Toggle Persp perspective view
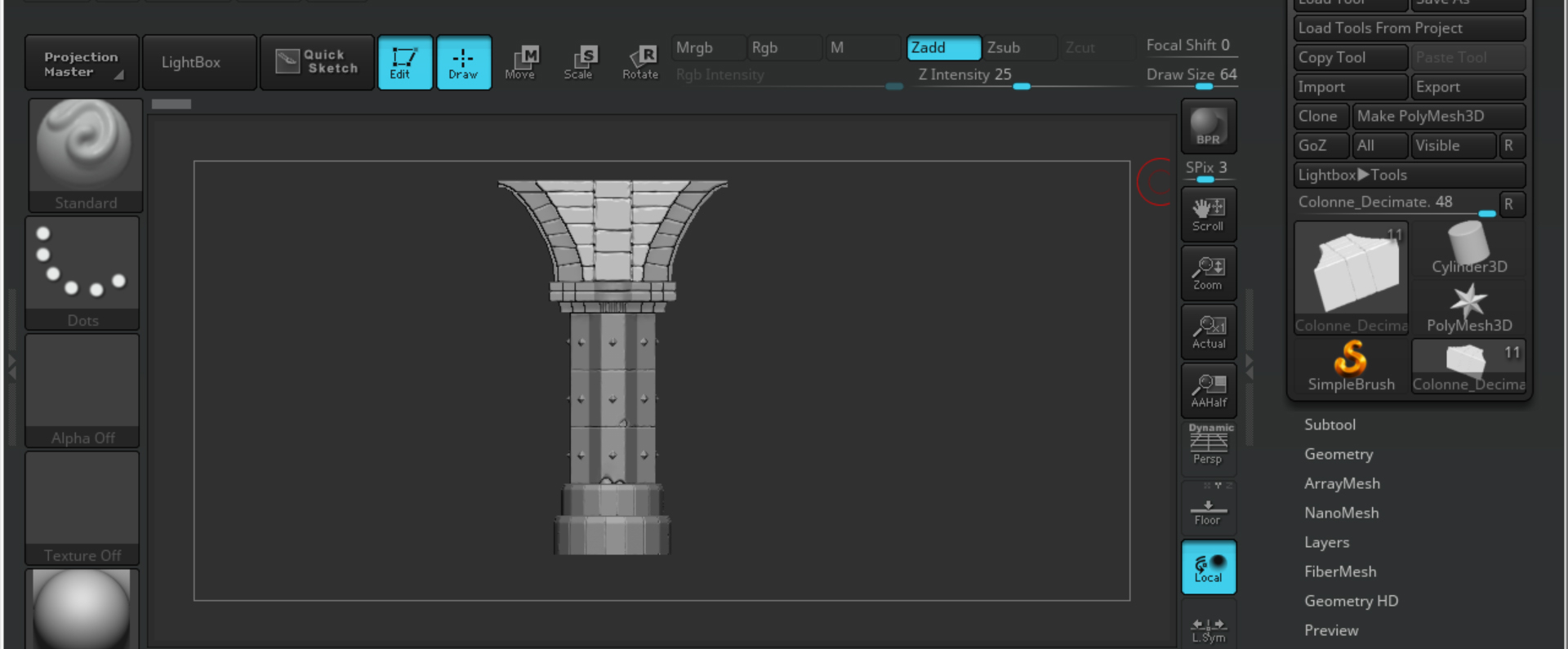This screenshot has height=649, width=1568. [1209, 448]
